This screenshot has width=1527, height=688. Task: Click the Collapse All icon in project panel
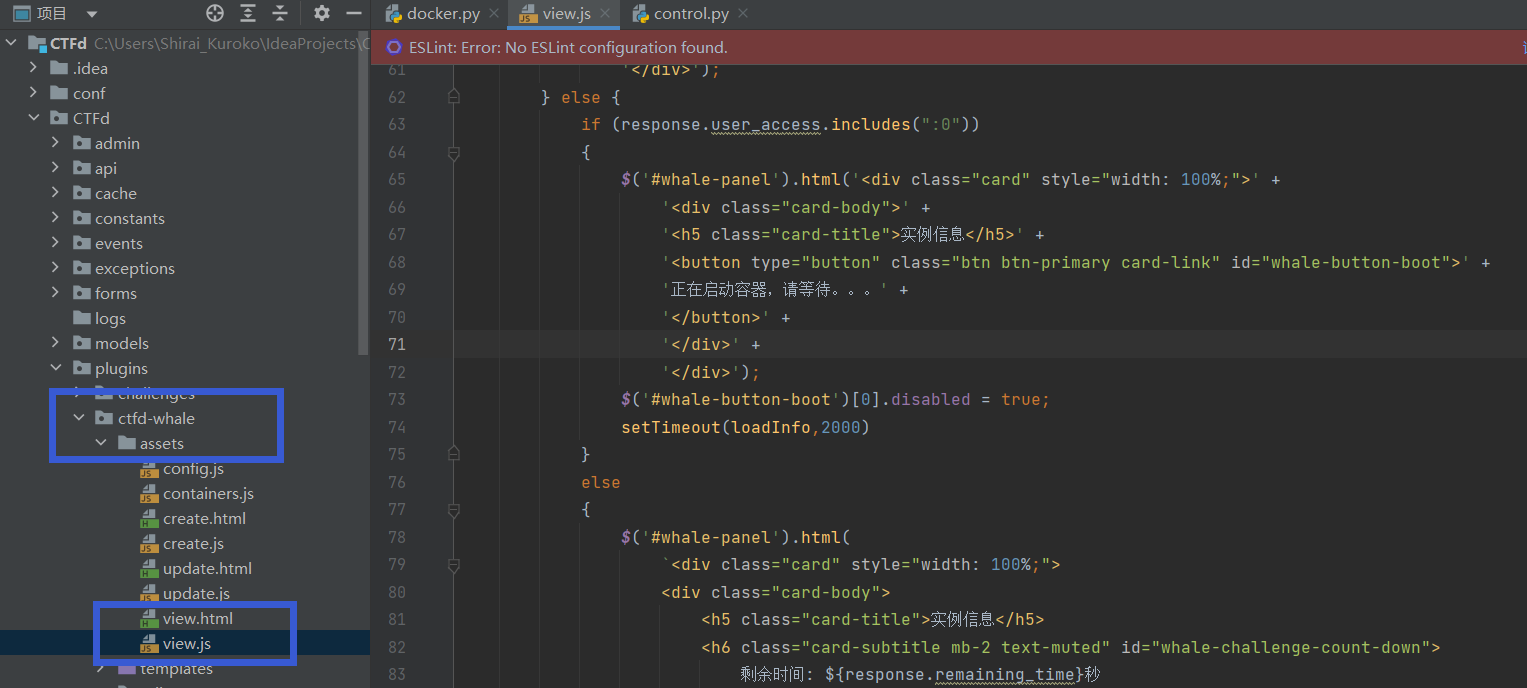(x=280, y=13)
